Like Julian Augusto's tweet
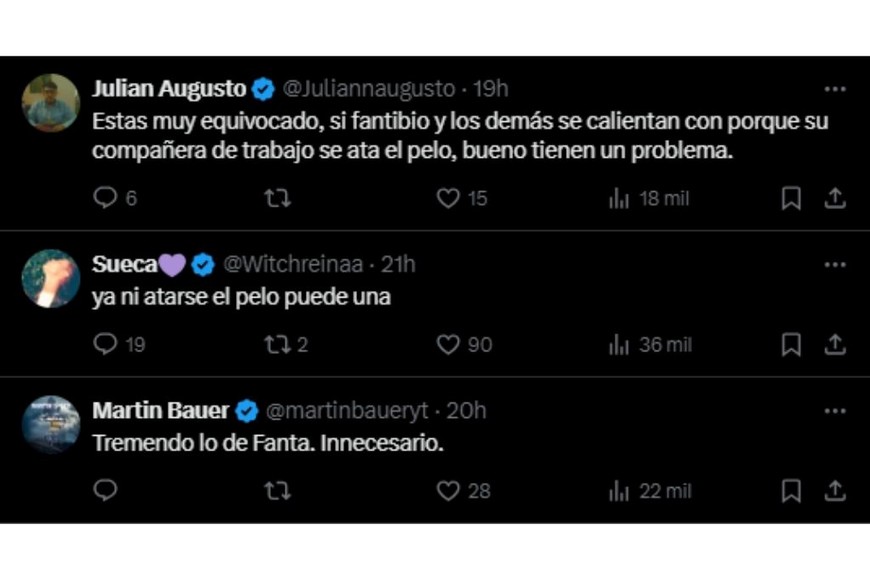Screen dimensions: 870x580 pyautogui.click(x=450, y=198)
